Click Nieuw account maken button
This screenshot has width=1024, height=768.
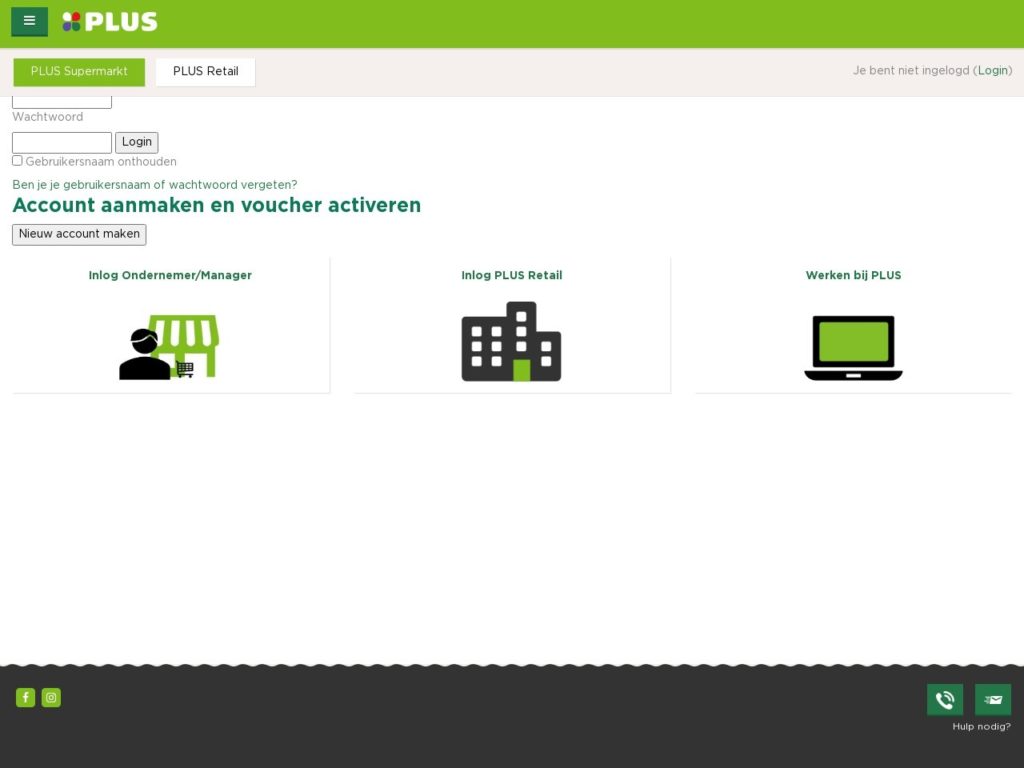point(79,234)
